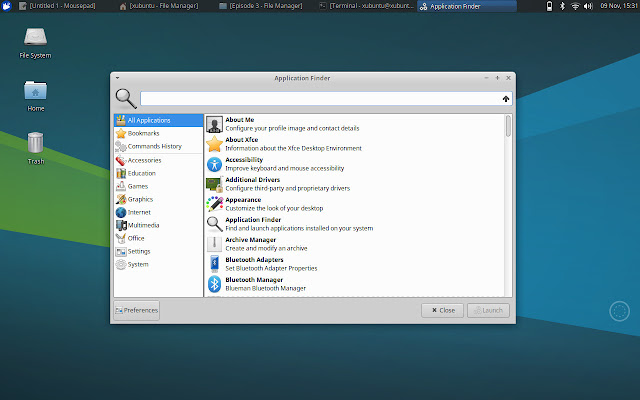The image size is (640, 400).
Task: Click the volume speaker tray icon
Action: click(x=588, y=6)
